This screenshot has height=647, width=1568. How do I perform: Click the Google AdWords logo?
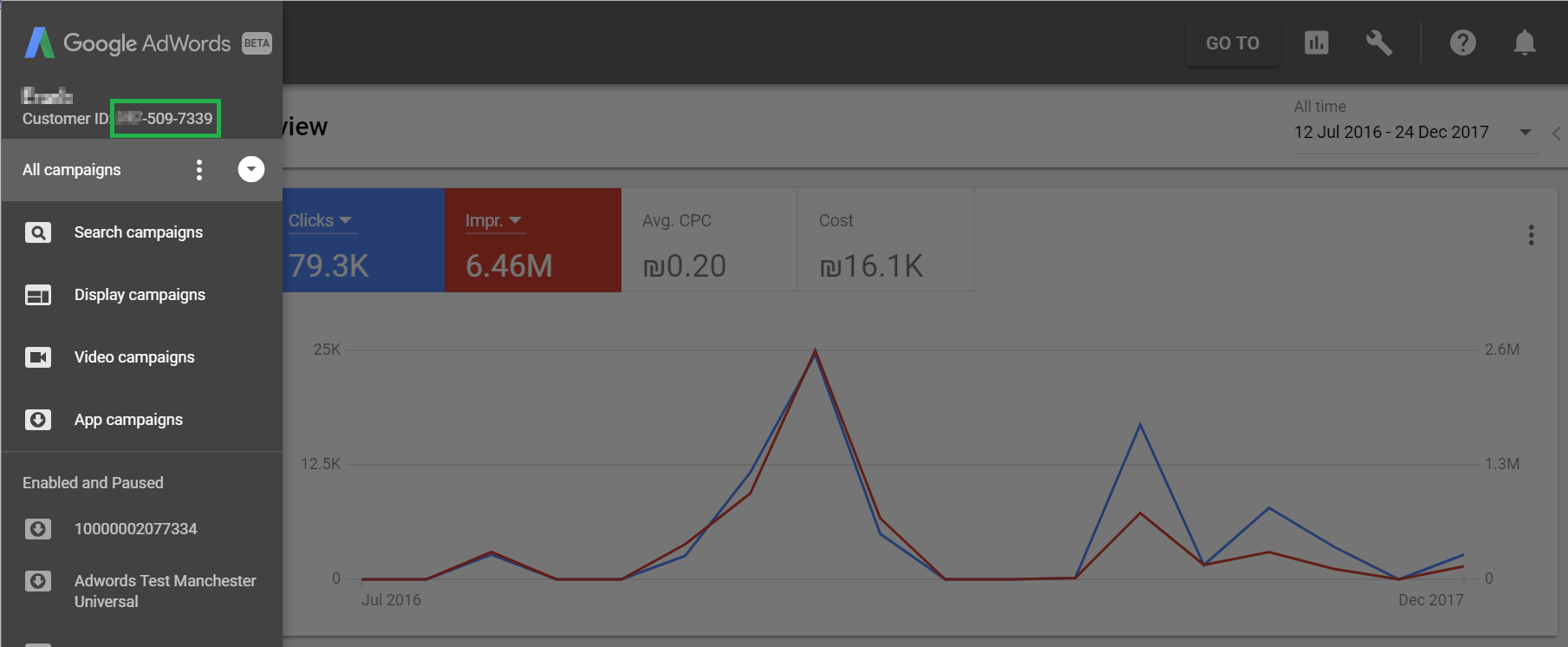(128, 43)
